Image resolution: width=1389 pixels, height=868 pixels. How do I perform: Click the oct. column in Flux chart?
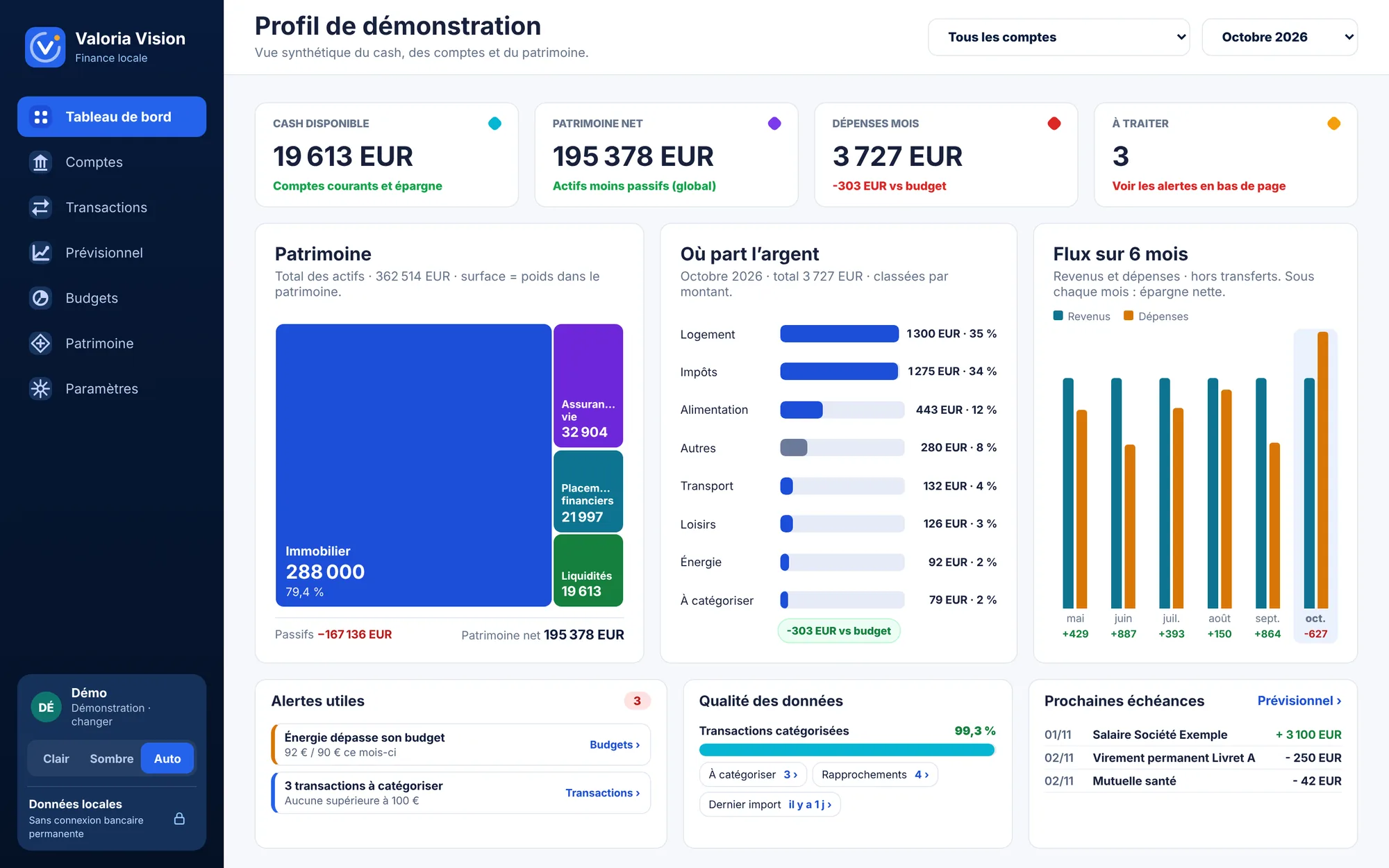pos(1315,486)
